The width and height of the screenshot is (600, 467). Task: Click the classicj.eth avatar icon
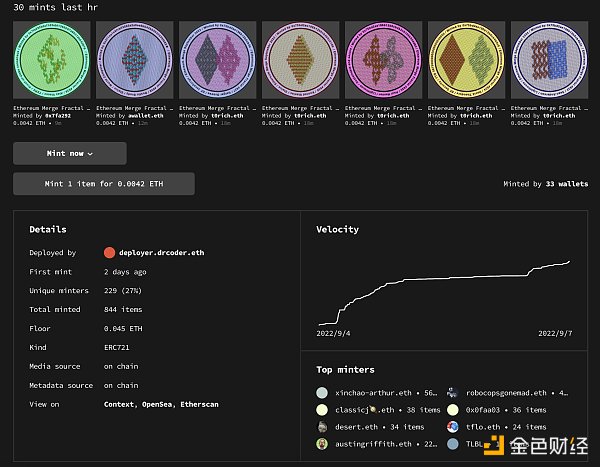pyautogui.click(x=322, y=410)
